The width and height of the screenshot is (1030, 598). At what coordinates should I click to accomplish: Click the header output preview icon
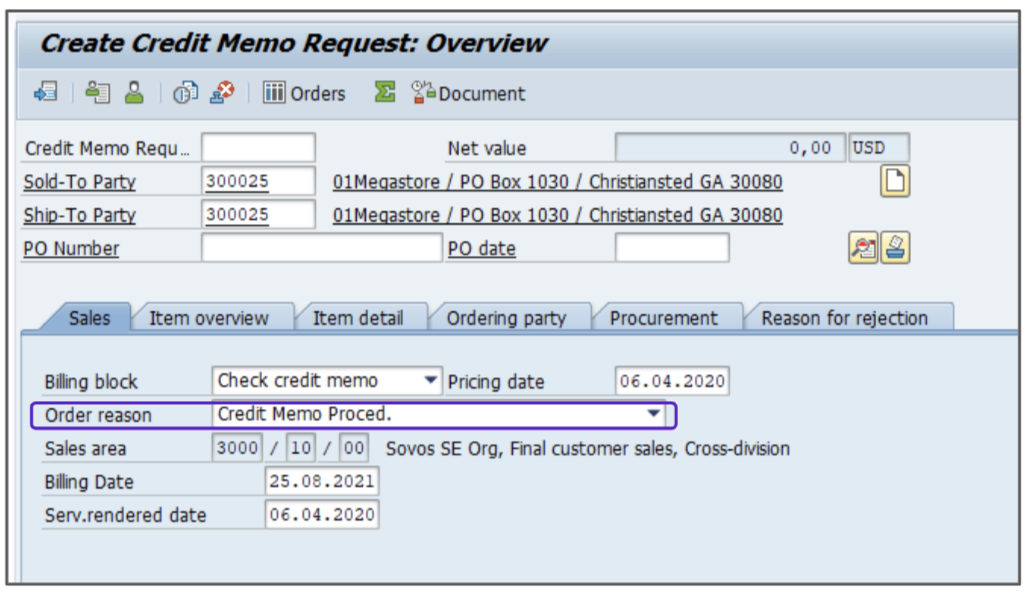click(97, 93)
